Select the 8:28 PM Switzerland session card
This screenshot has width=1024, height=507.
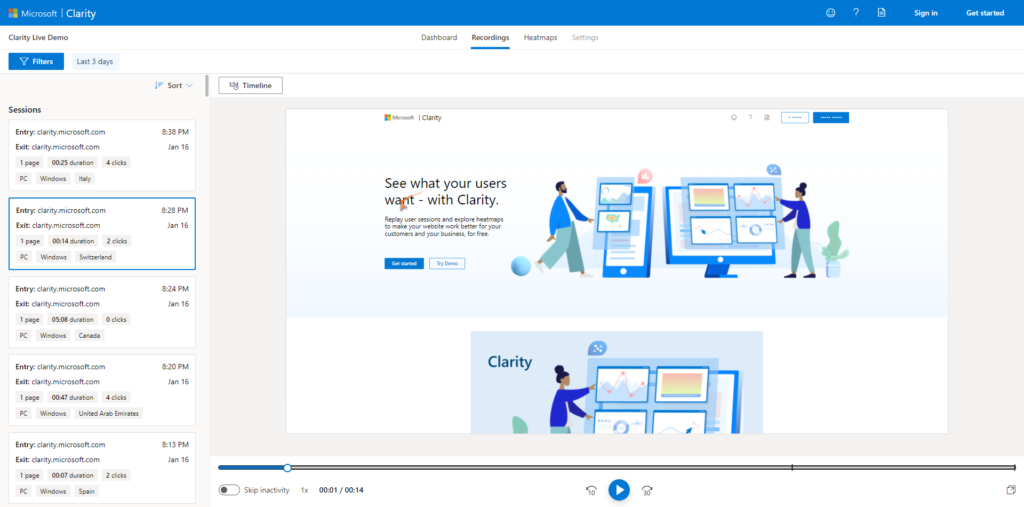102,234
